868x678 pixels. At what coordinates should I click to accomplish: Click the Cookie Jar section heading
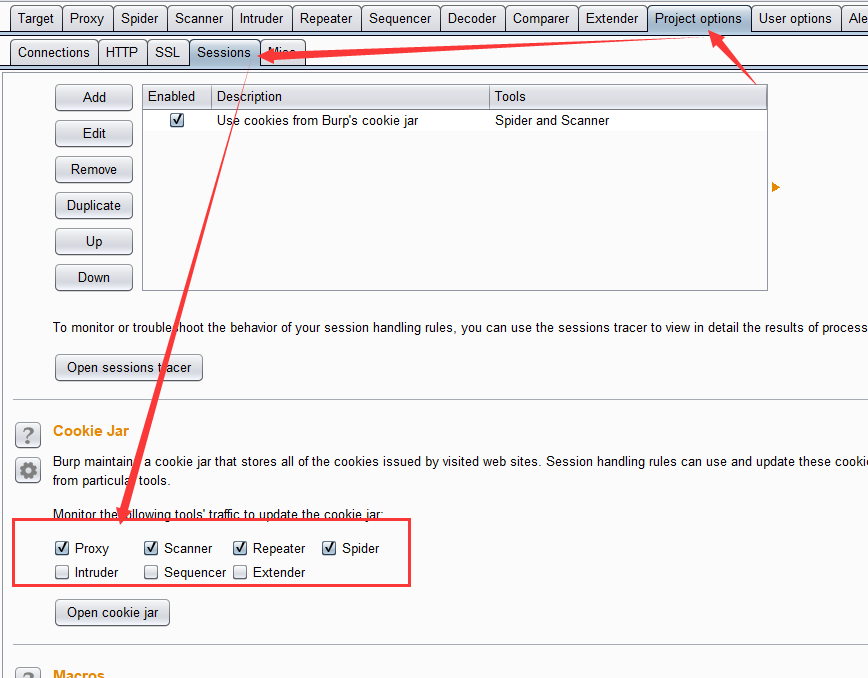click(x=91, y=431)
